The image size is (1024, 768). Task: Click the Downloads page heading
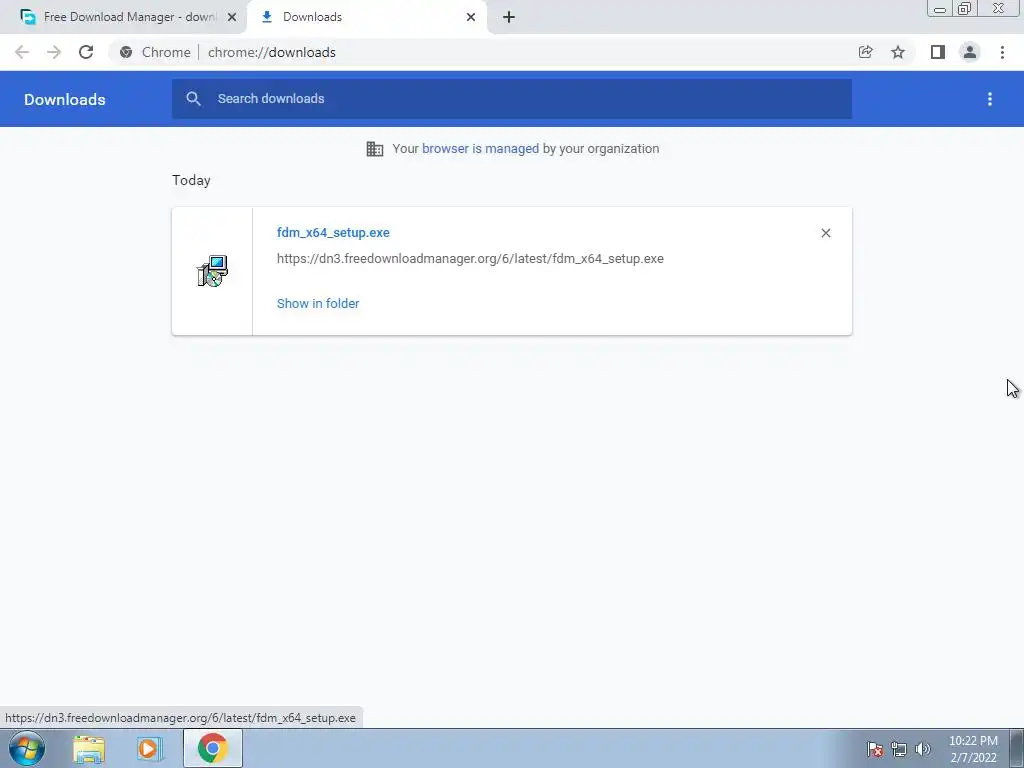[x=65, y=99]
